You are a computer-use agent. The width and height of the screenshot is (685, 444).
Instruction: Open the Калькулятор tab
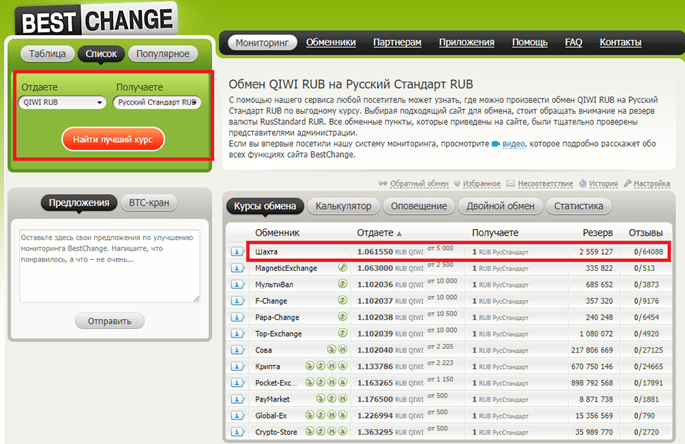tap(343, 206)
